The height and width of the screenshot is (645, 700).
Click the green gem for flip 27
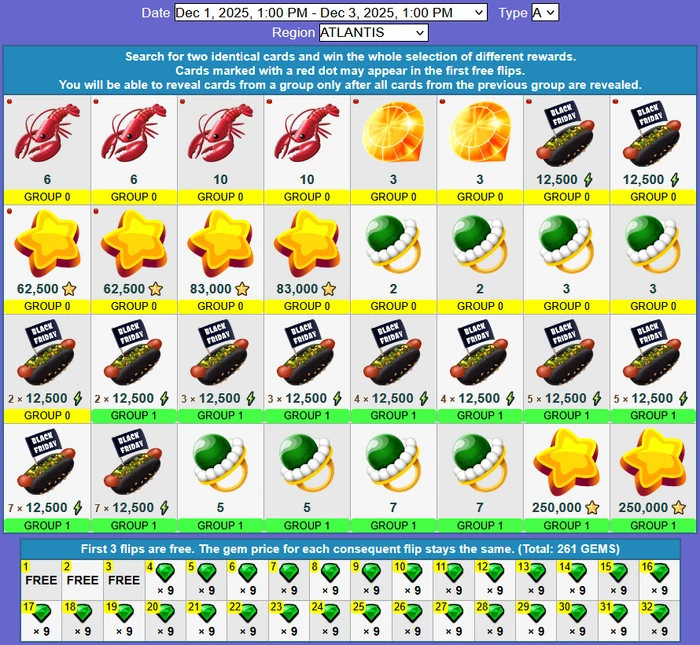pyautogui.click(x=454, y=613)
